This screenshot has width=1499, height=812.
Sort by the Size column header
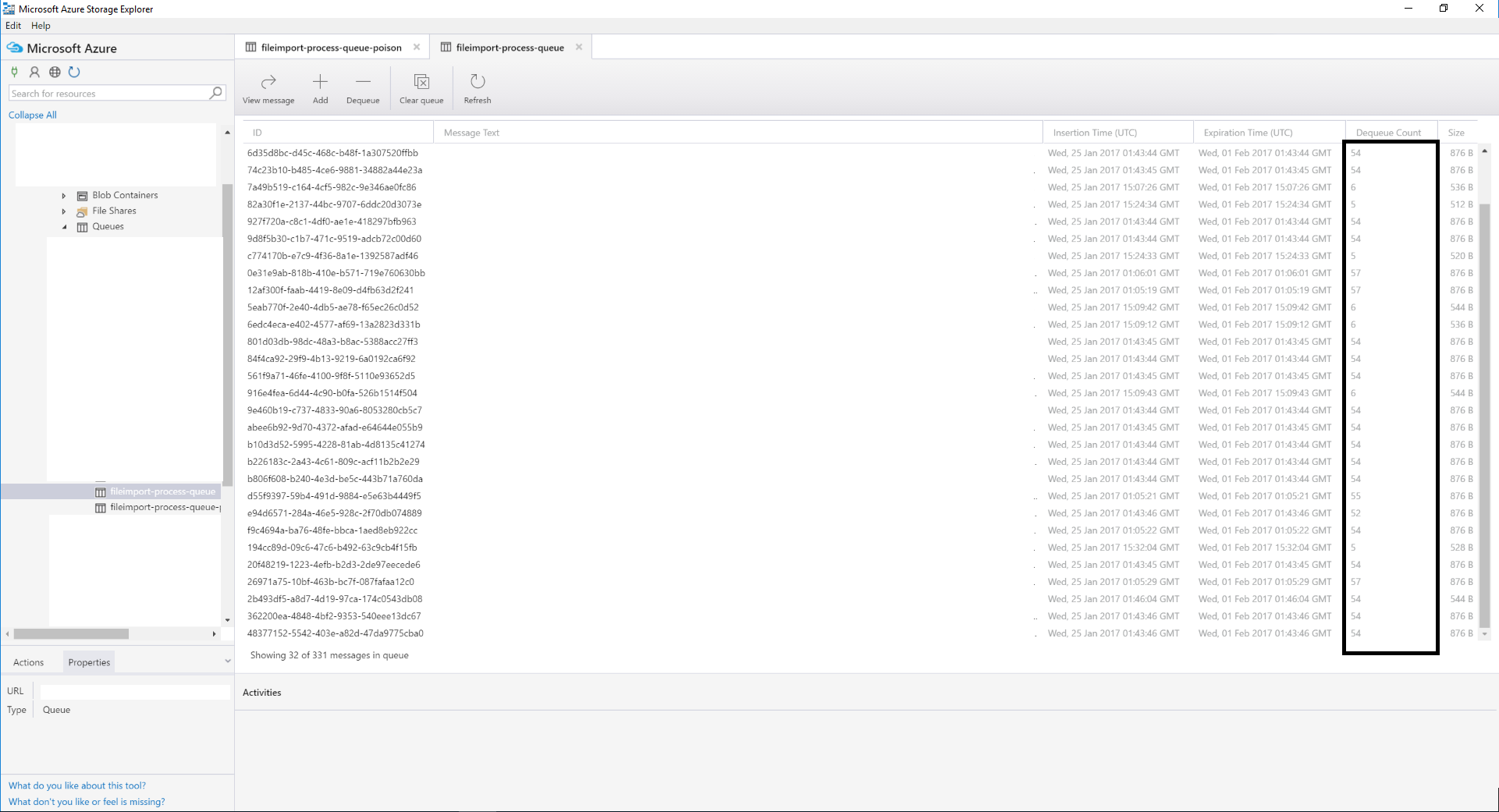click(1457, 133)
